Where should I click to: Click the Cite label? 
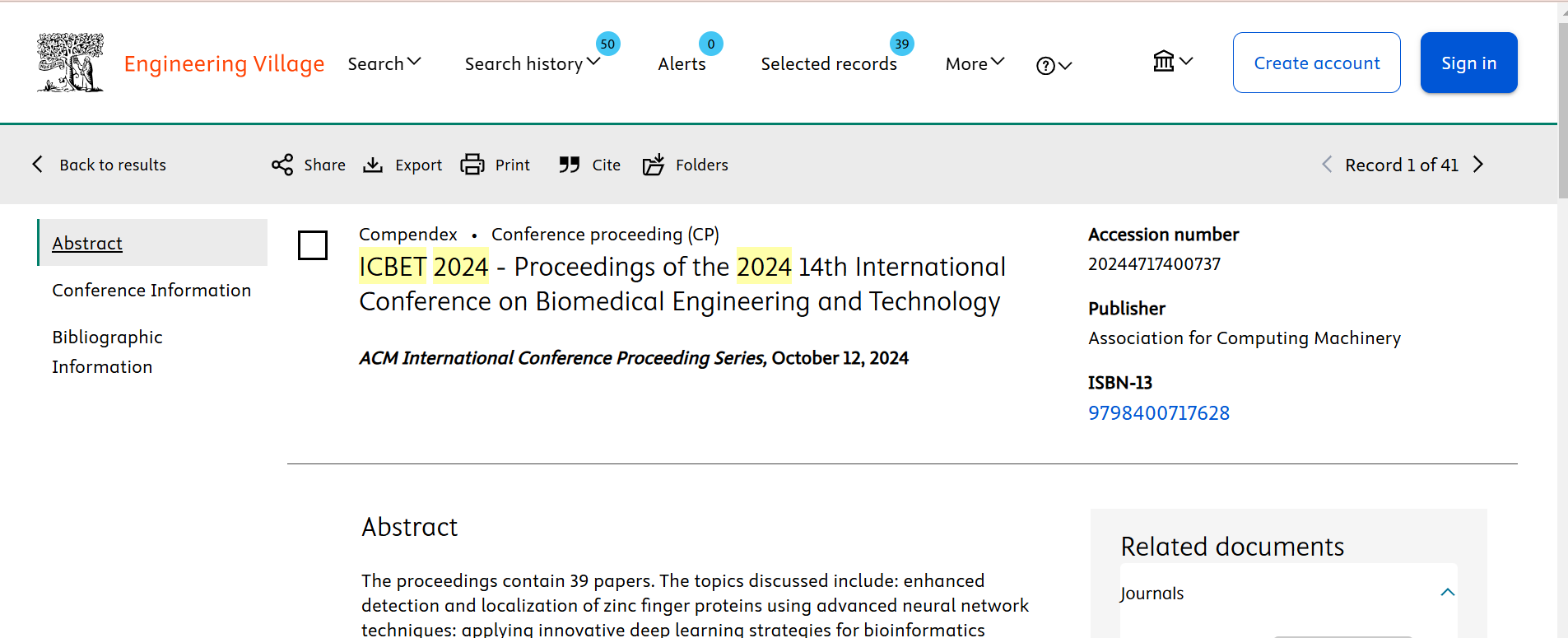click(607, 165)
